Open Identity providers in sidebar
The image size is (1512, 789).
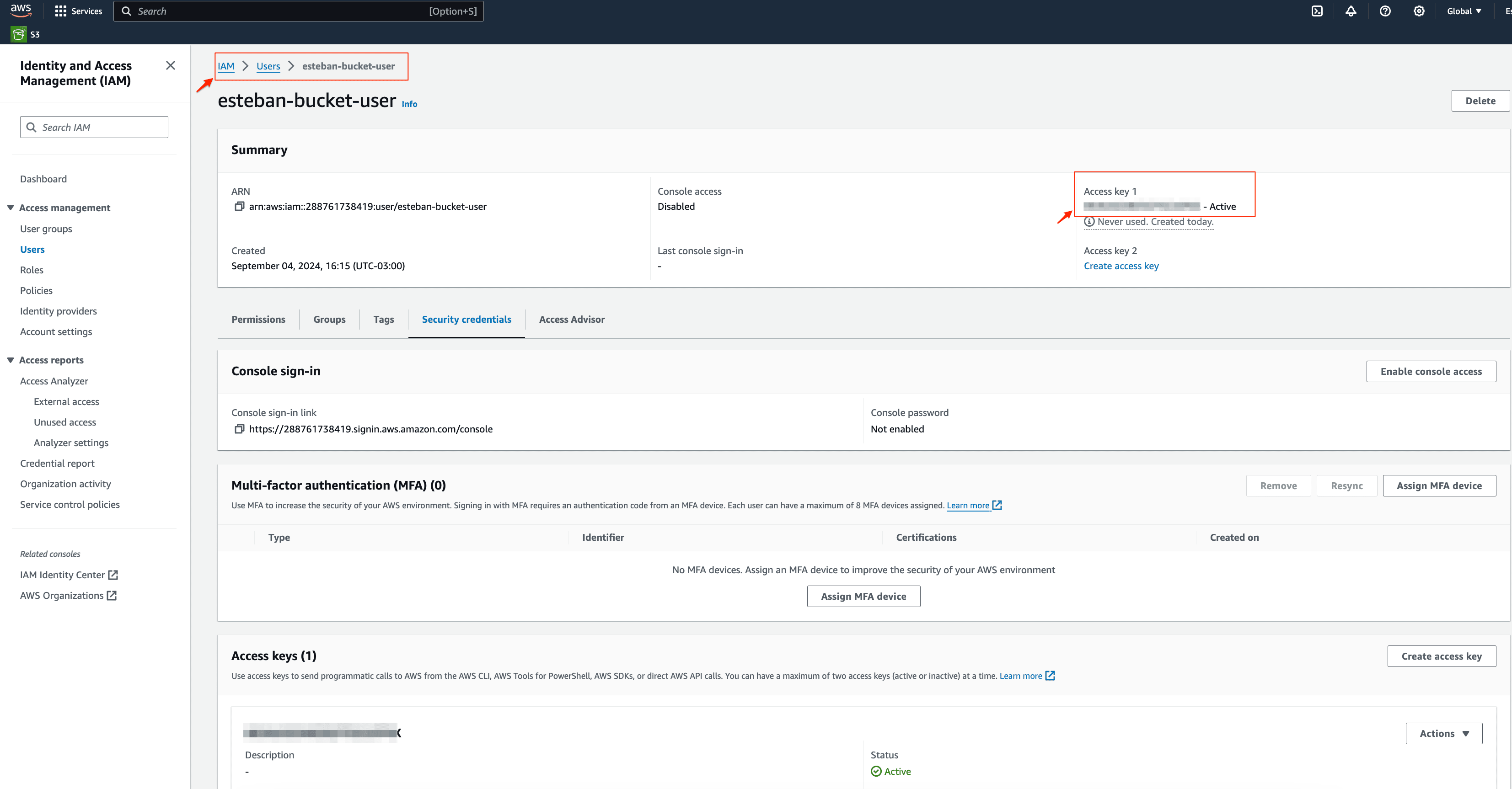point(58,311)
